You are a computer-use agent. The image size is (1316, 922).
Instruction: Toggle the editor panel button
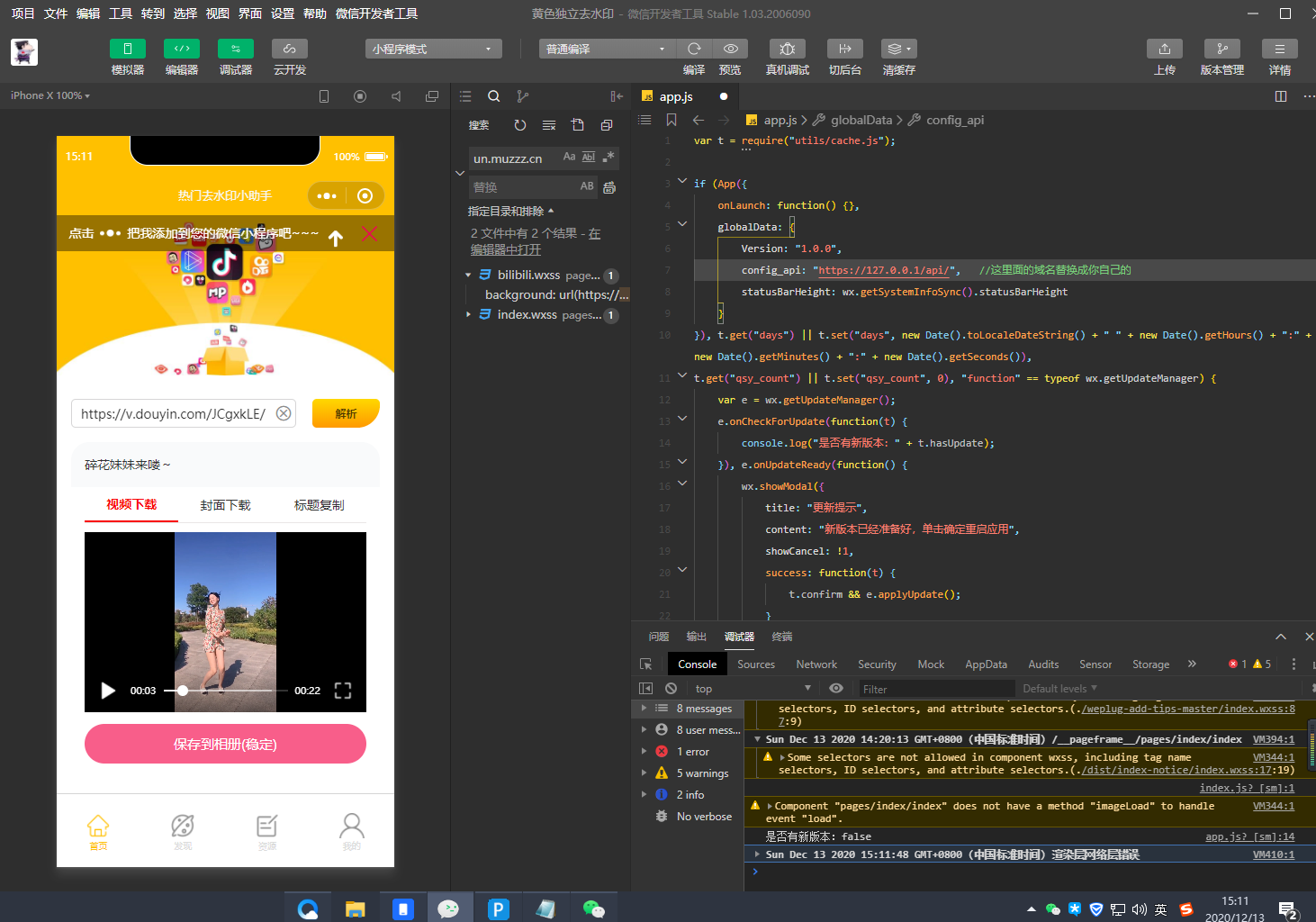[182, 49]
